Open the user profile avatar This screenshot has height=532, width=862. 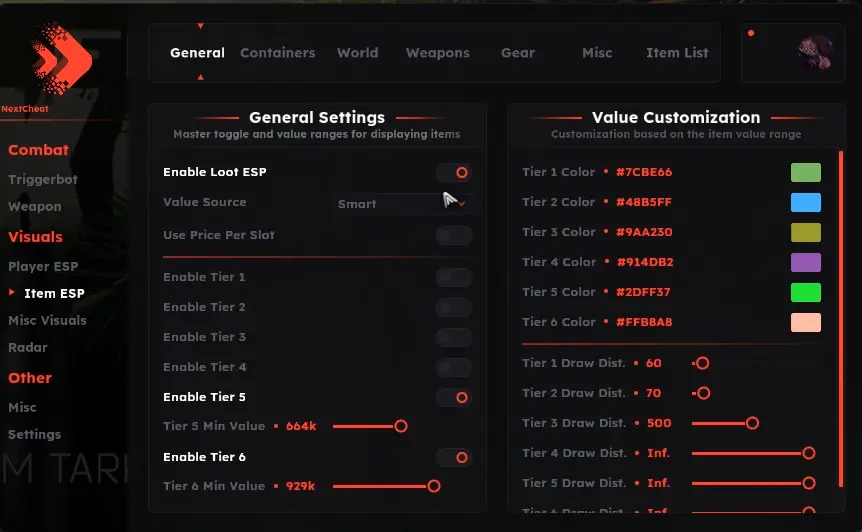815,52
